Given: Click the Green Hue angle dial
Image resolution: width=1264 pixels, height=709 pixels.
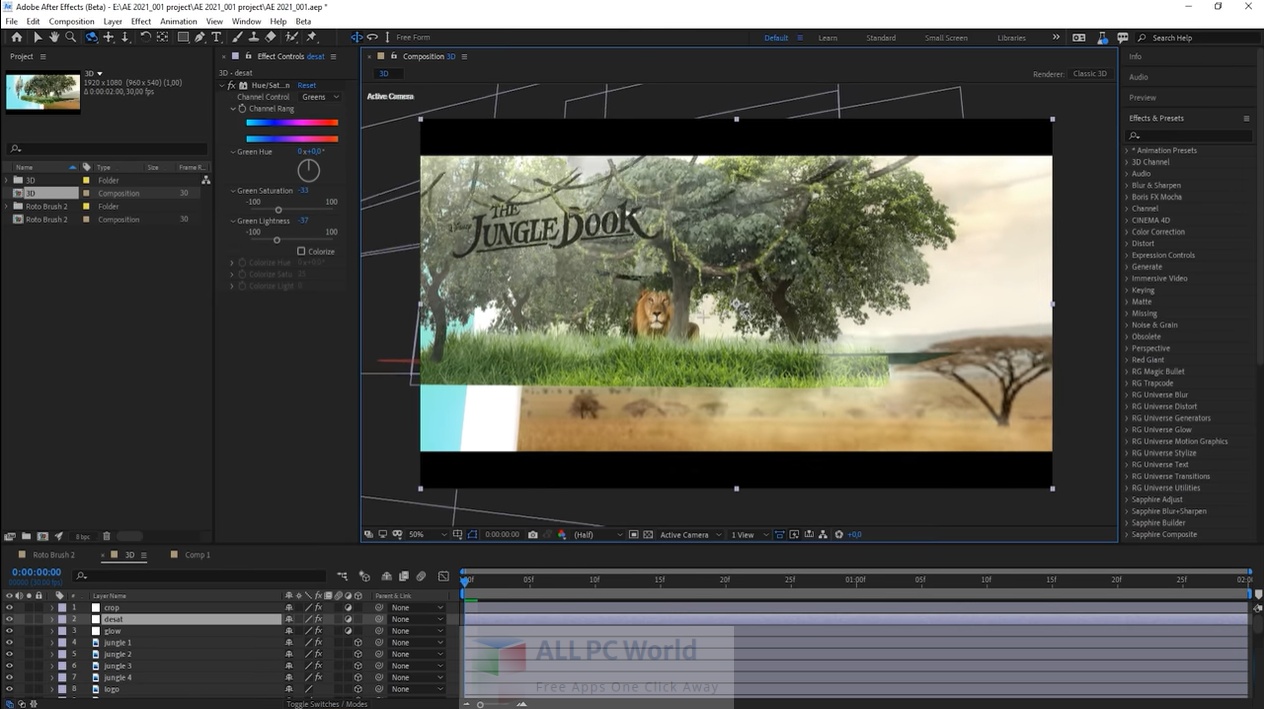Looking at the screenshot, I should point(309,170).
